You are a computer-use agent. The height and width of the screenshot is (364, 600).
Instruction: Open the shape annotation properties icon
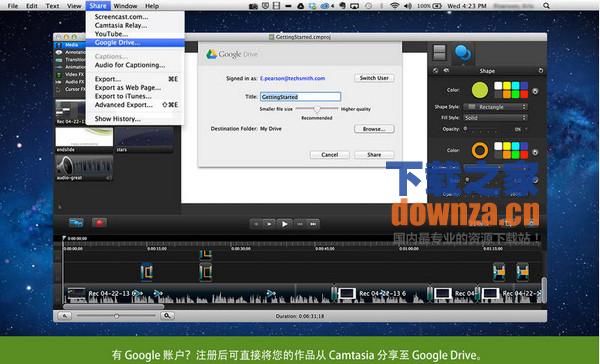pos(463,53)
